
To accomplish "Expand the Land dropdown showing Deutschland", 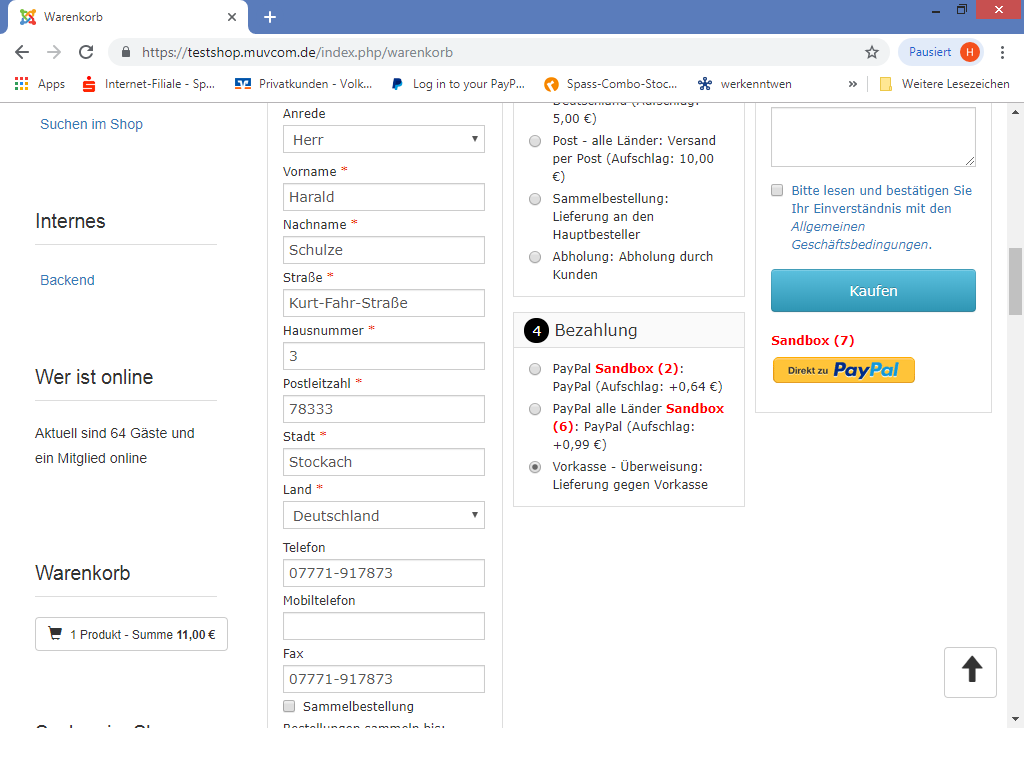I will tap(383, 516).
